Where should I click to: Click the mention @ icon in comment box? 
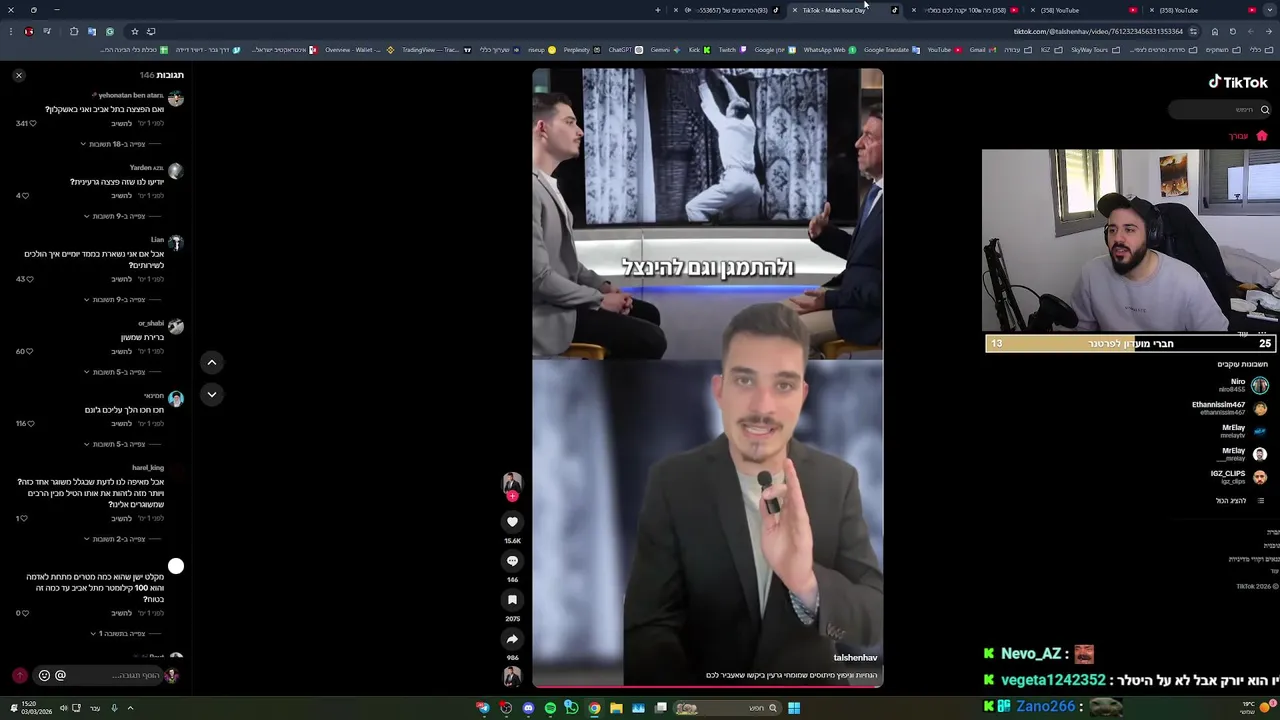[x=60, y=675]
